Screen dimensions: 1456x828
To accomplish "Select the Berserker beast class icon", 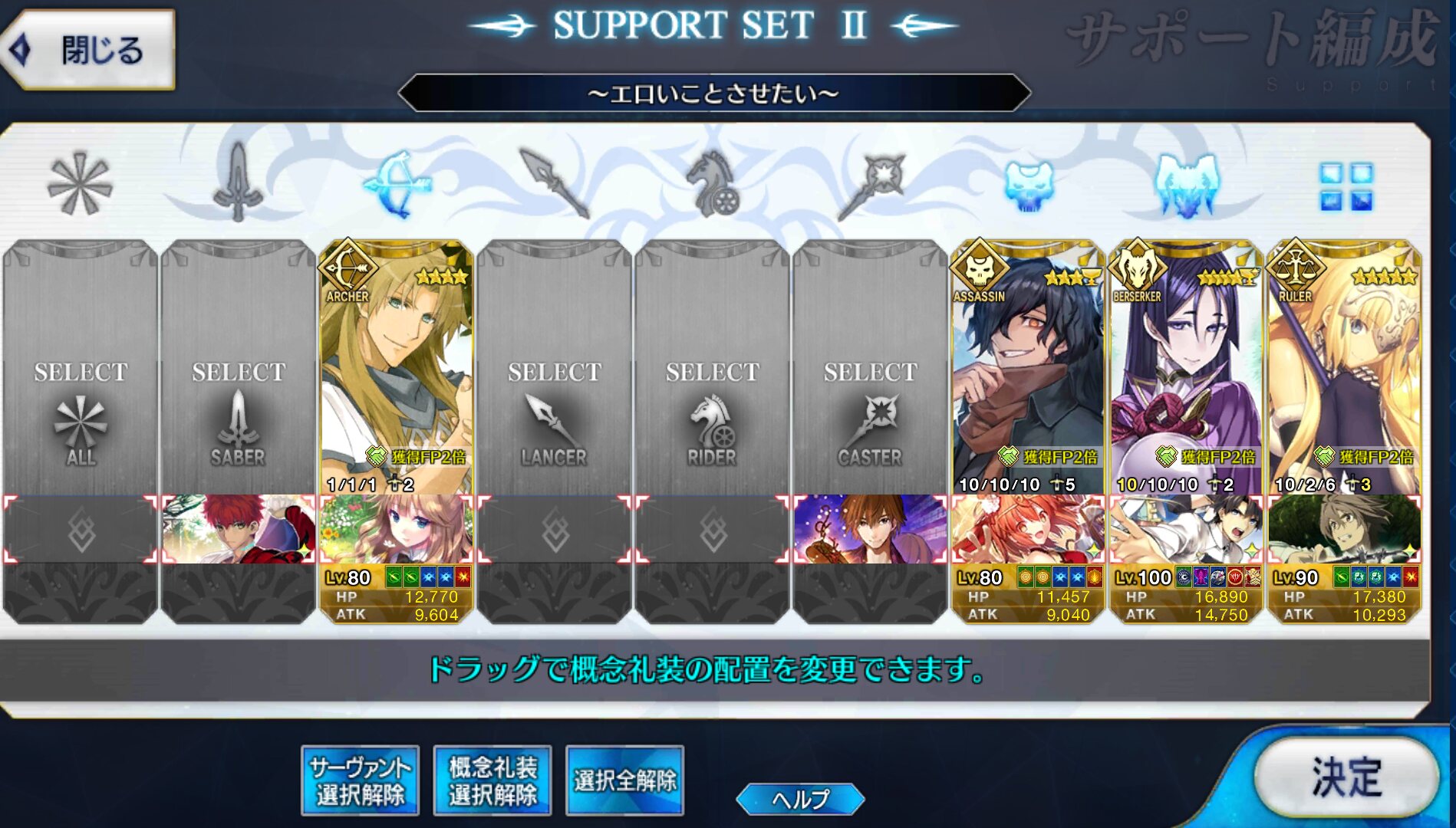I will (1187, 185).
